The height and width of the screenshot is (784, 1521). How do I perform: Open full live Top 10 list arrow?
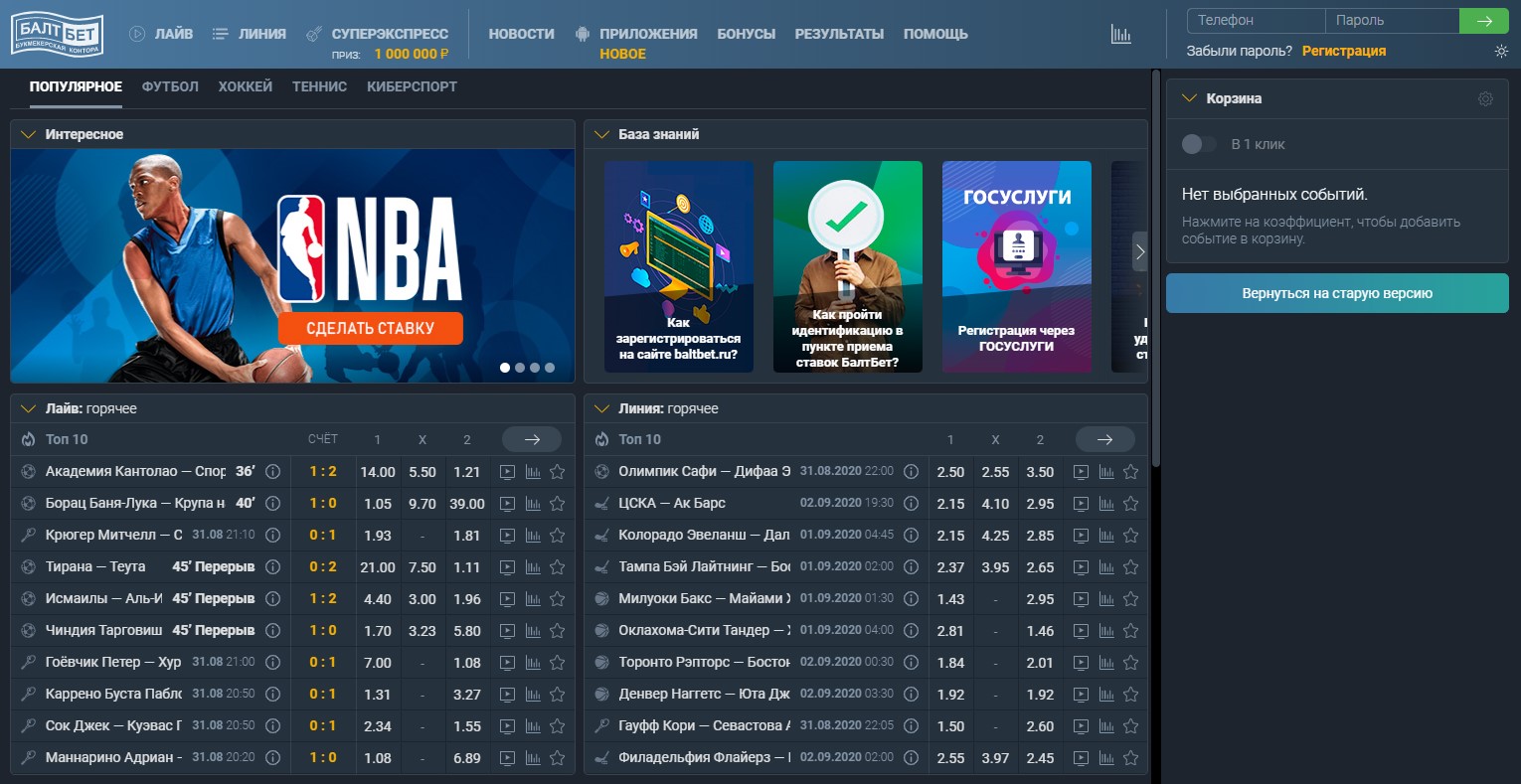(532, 439)
